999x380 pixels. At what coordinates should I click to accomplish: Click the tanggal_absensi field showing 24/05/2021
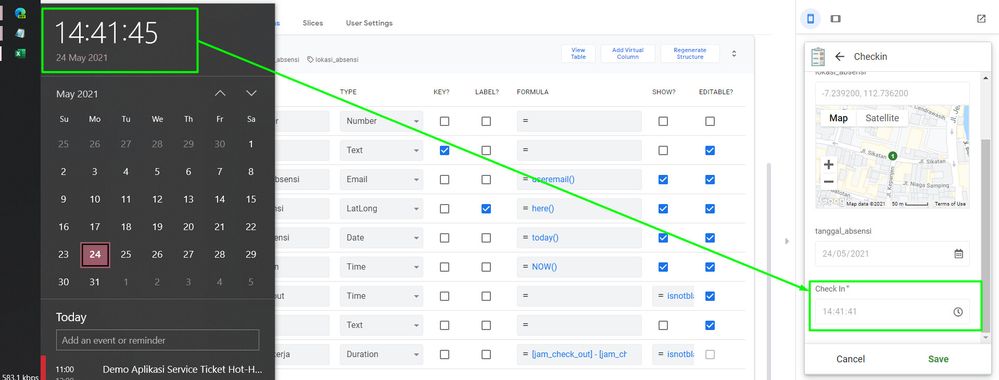893,254
